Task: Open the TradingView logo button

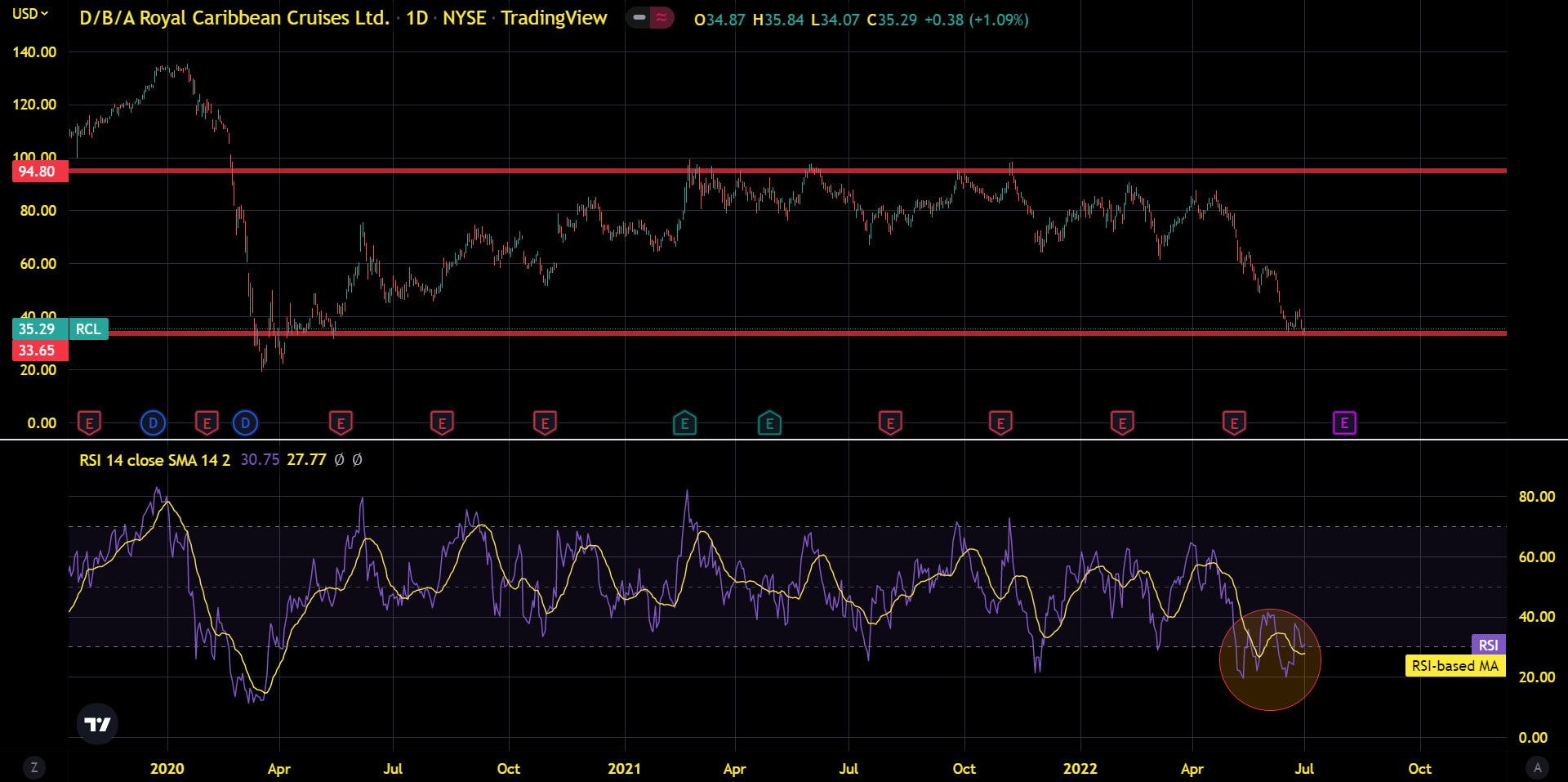Action: pyautogui.click(x=98, y=724)
